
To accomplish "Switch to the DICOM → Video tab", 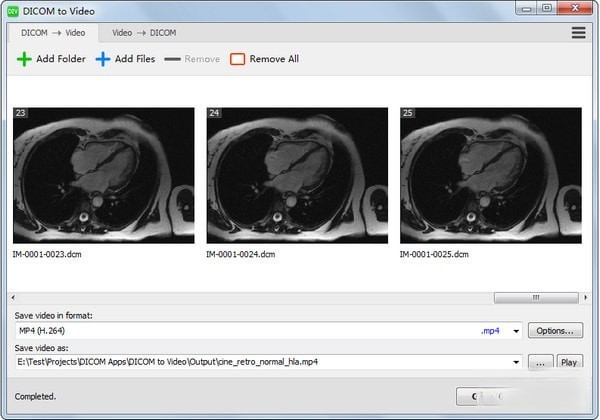I will point(53,33).
